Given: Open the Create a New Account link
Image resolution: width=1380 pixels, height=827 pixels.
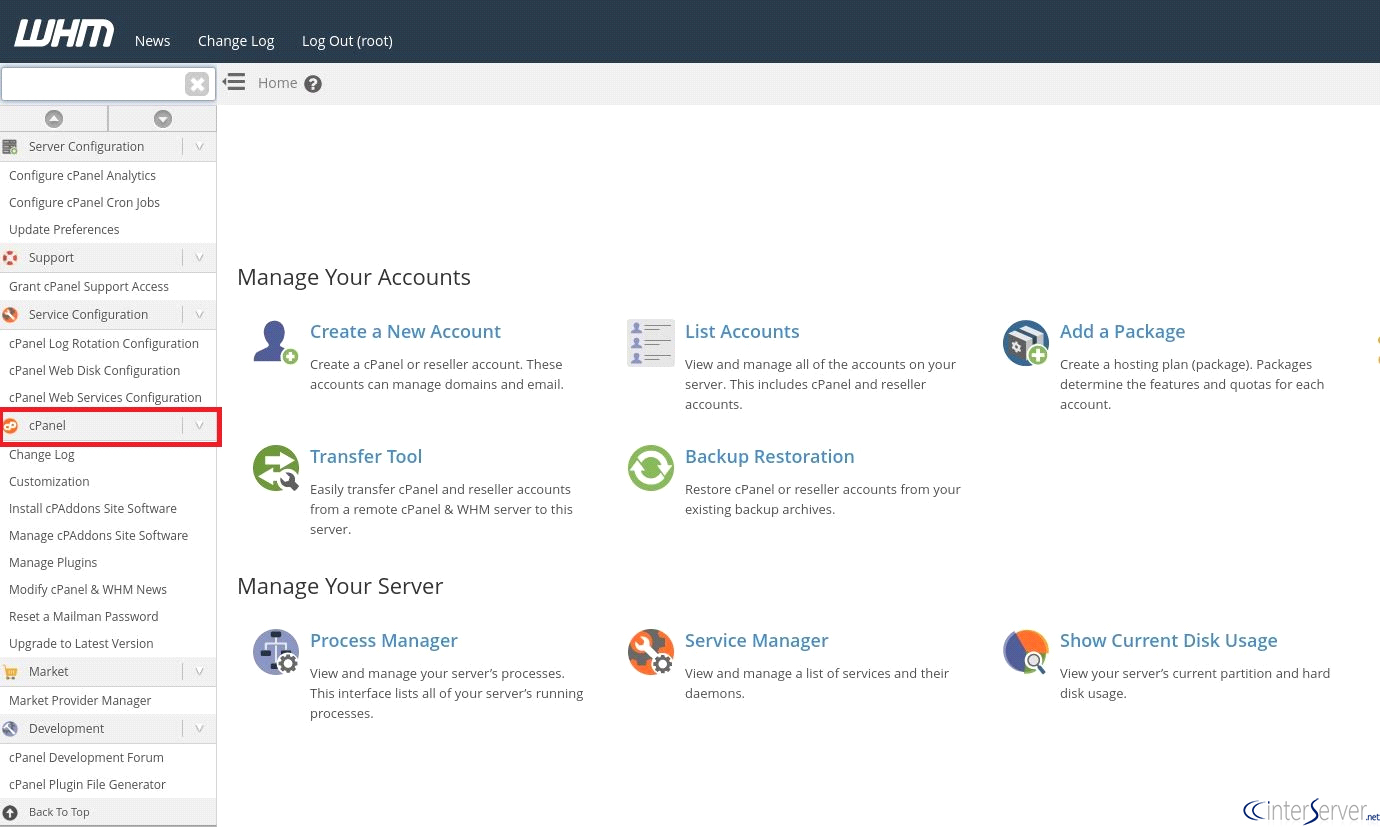Looking at the screenshot, I should (x=405, y=332).
